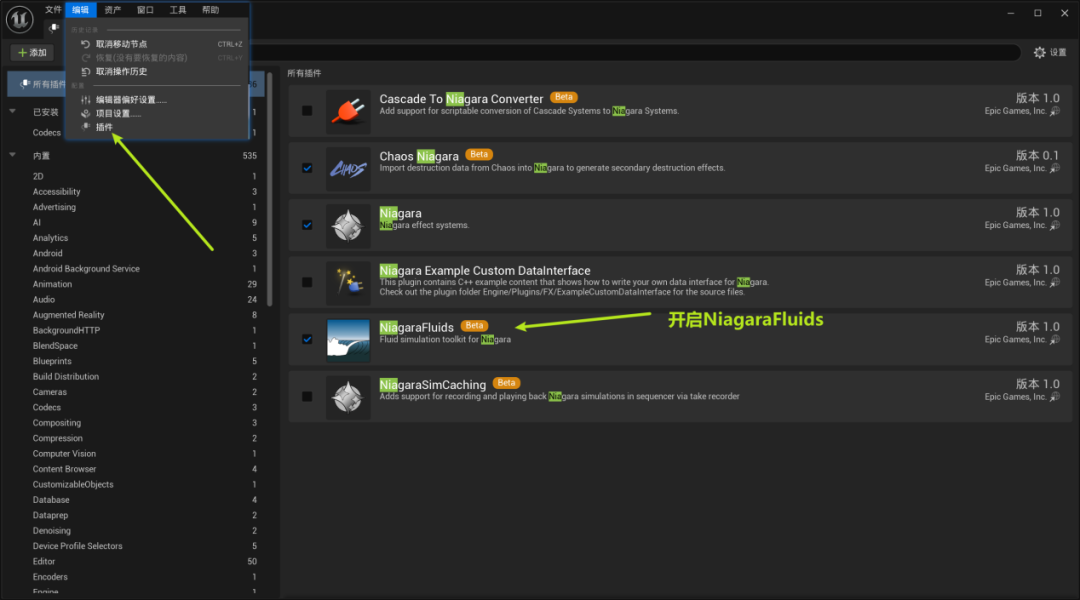Open the 资产 menu
This screenshot has height=600, width=1080.
(x=112, y=10)
